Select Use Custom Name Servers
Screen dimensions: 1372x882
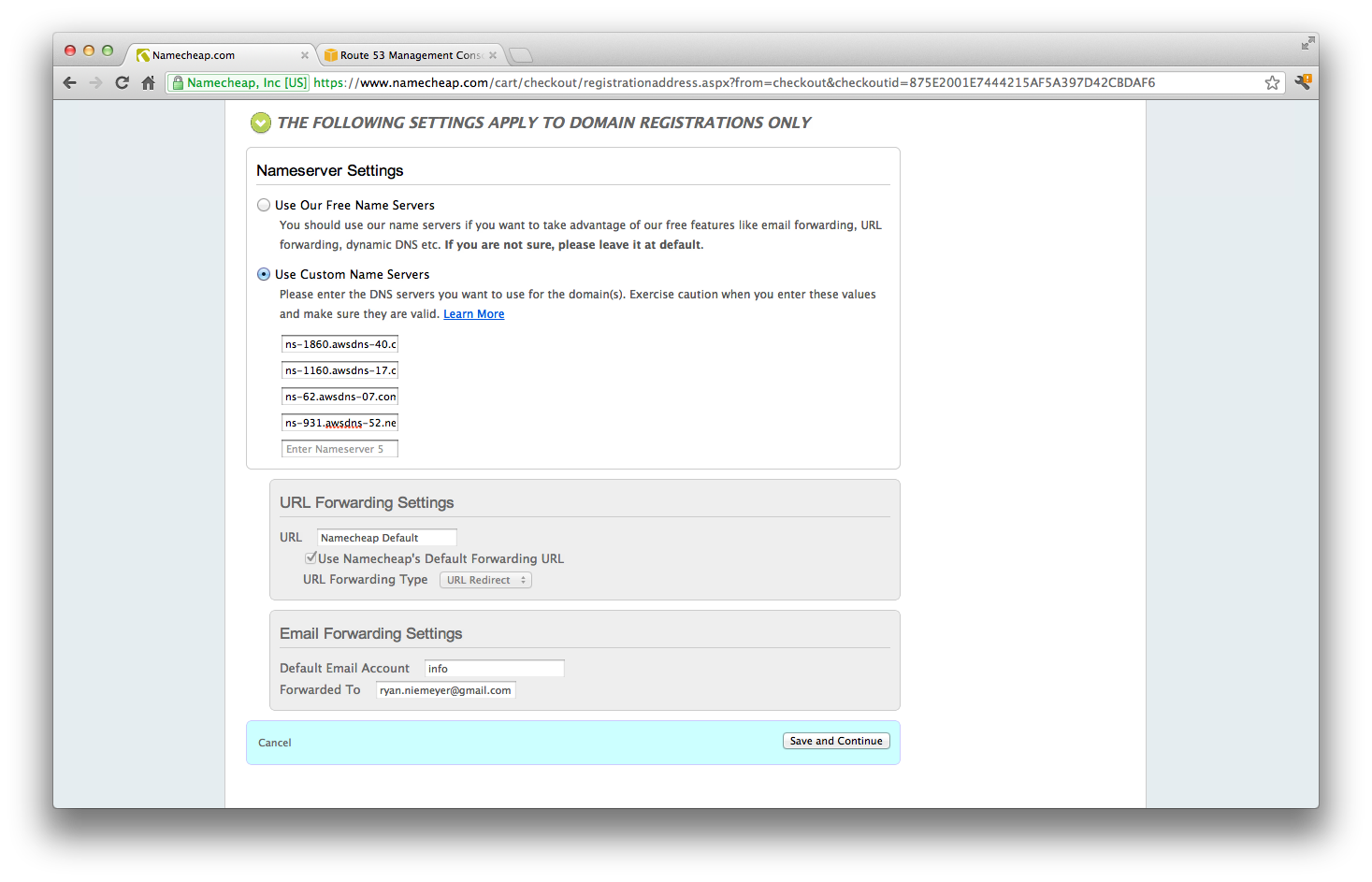263,274
